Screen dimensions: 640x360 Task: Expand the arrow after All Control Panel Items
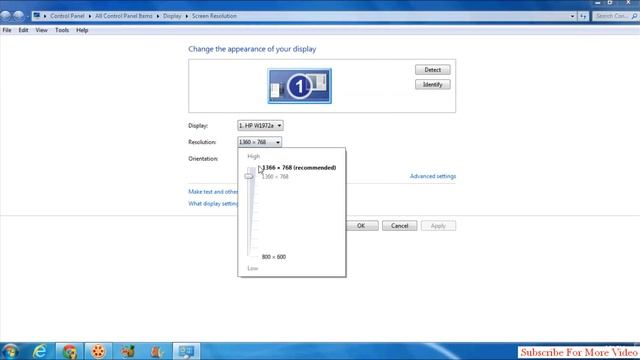click(158, 16)
